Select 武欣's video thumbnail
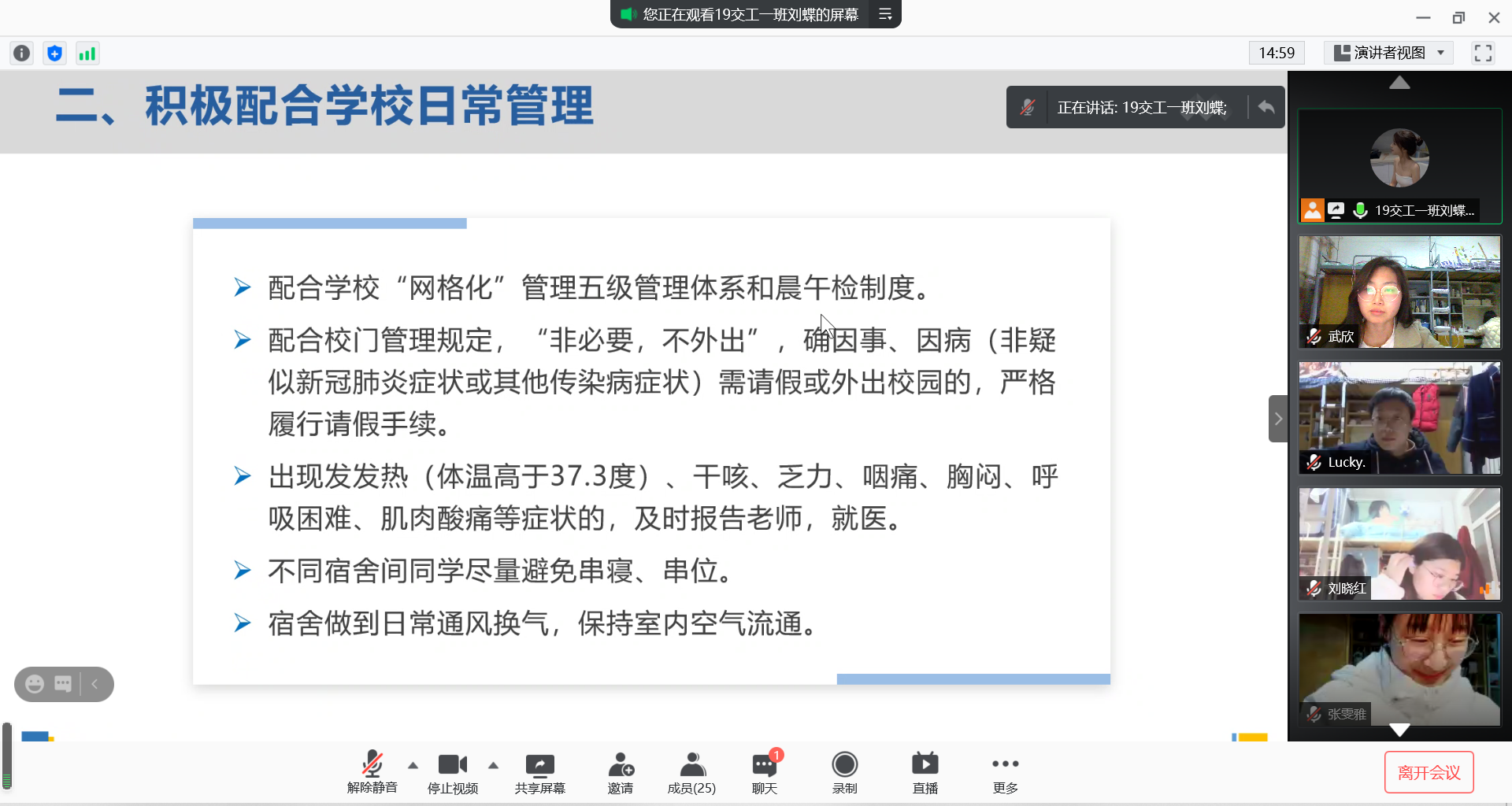 (1399, 292)
